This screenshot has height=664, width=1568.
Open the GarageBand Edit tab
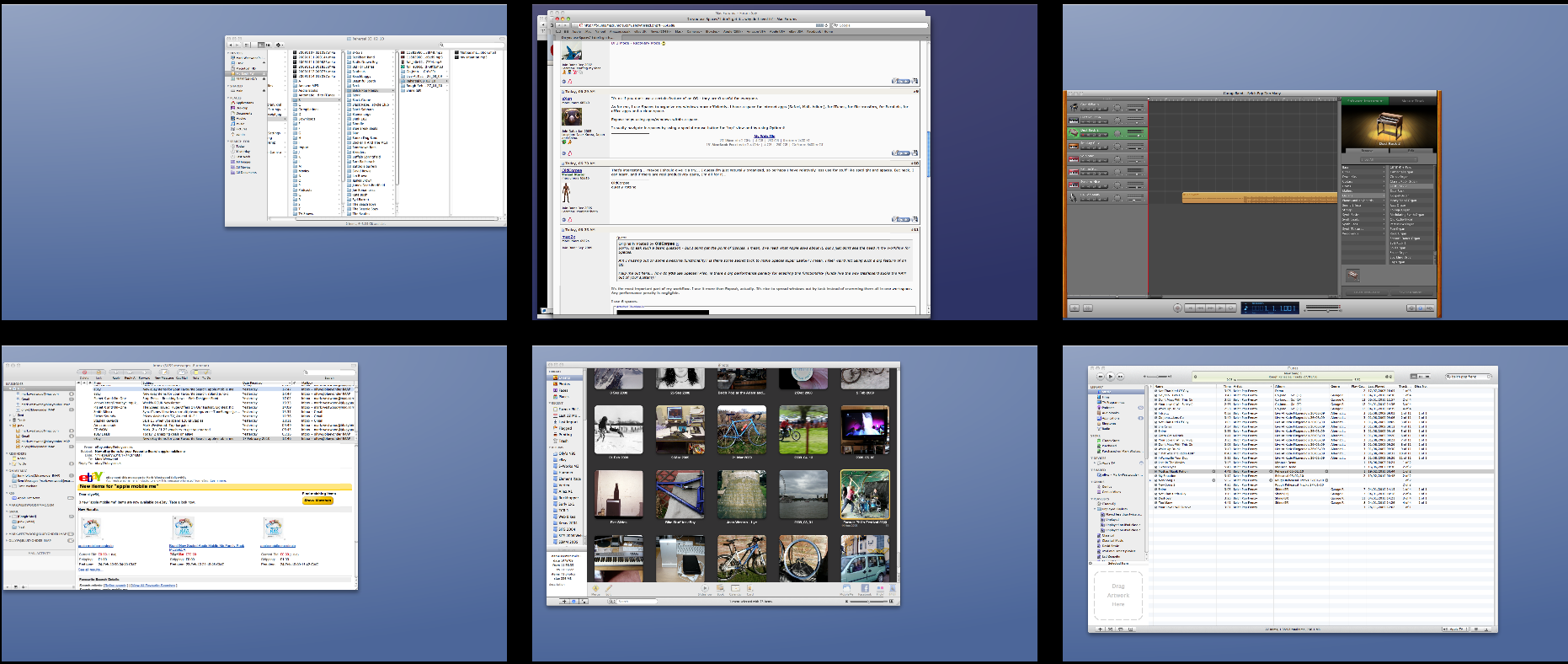click(x=1411, y=151)
